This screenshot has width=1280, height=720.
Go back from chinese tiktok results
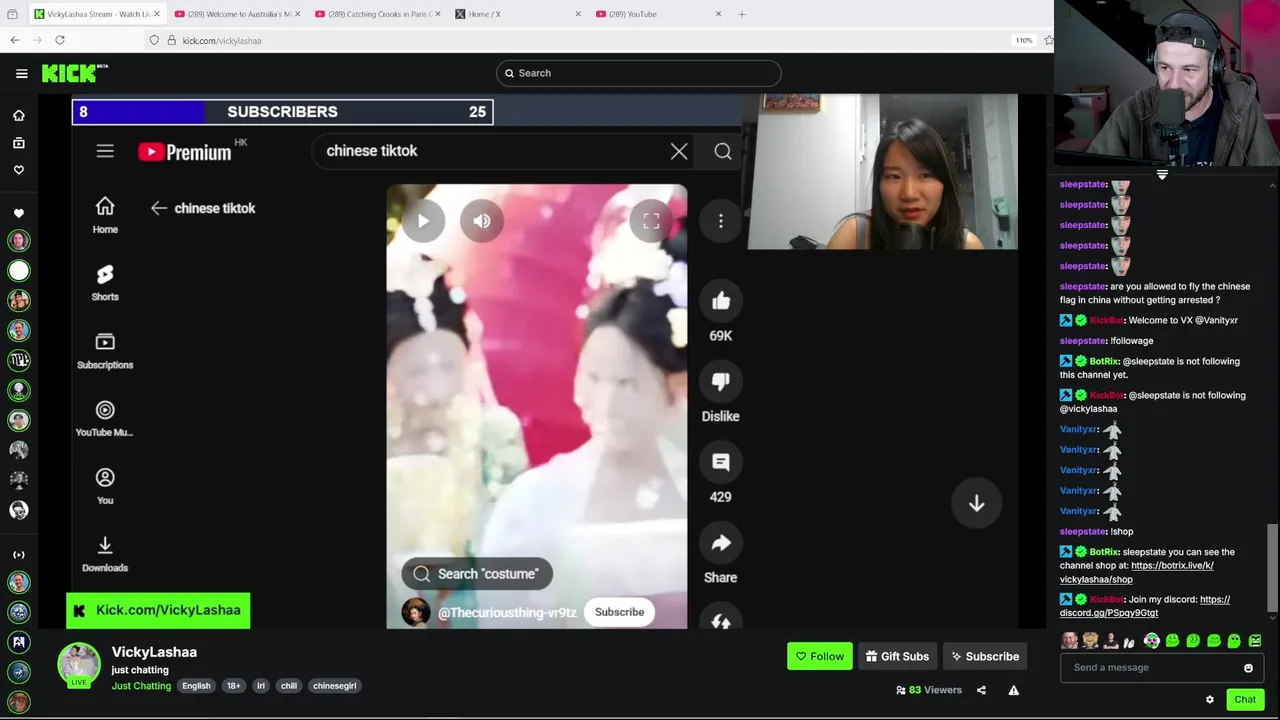(x=158, y=208)
